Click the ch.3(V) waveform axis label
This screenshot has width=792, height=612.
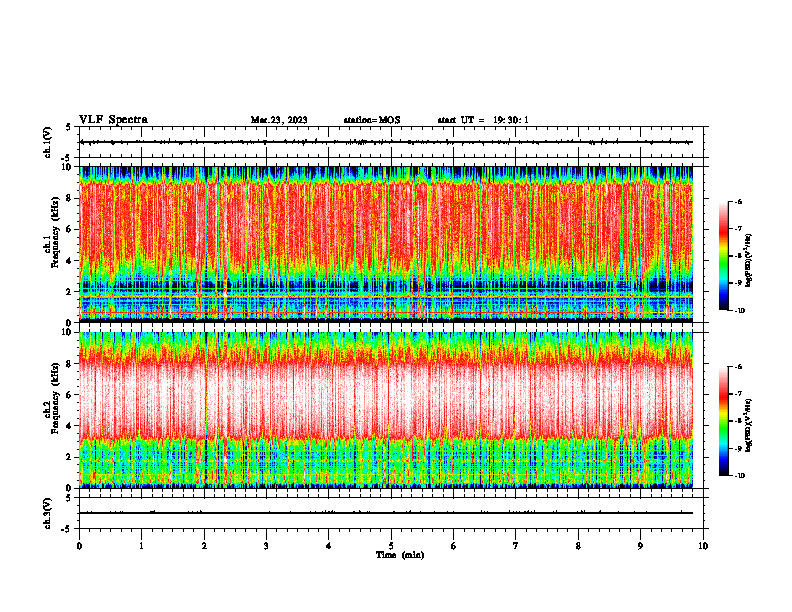tap(48, 513)
